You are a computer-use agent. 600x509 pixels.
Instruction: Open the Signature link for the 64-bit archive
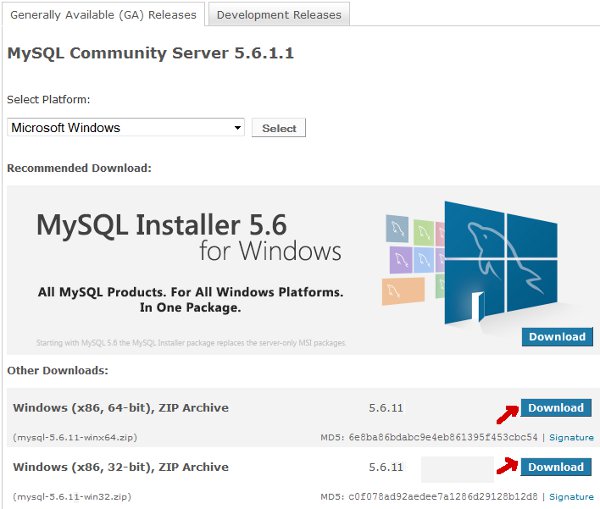click(x=571, y=438)
